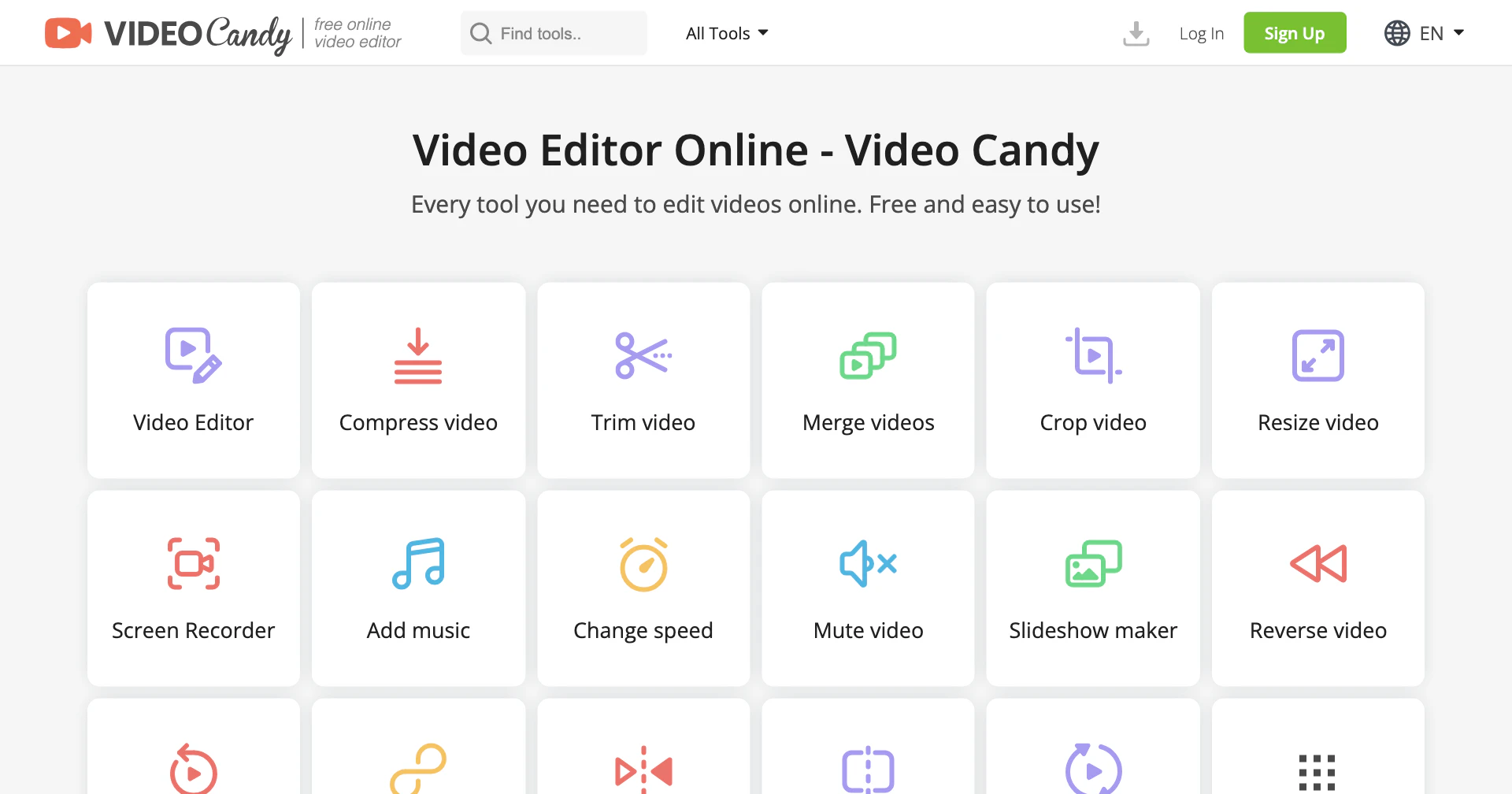Click the VIDEO Candy wordmark text

198,35
